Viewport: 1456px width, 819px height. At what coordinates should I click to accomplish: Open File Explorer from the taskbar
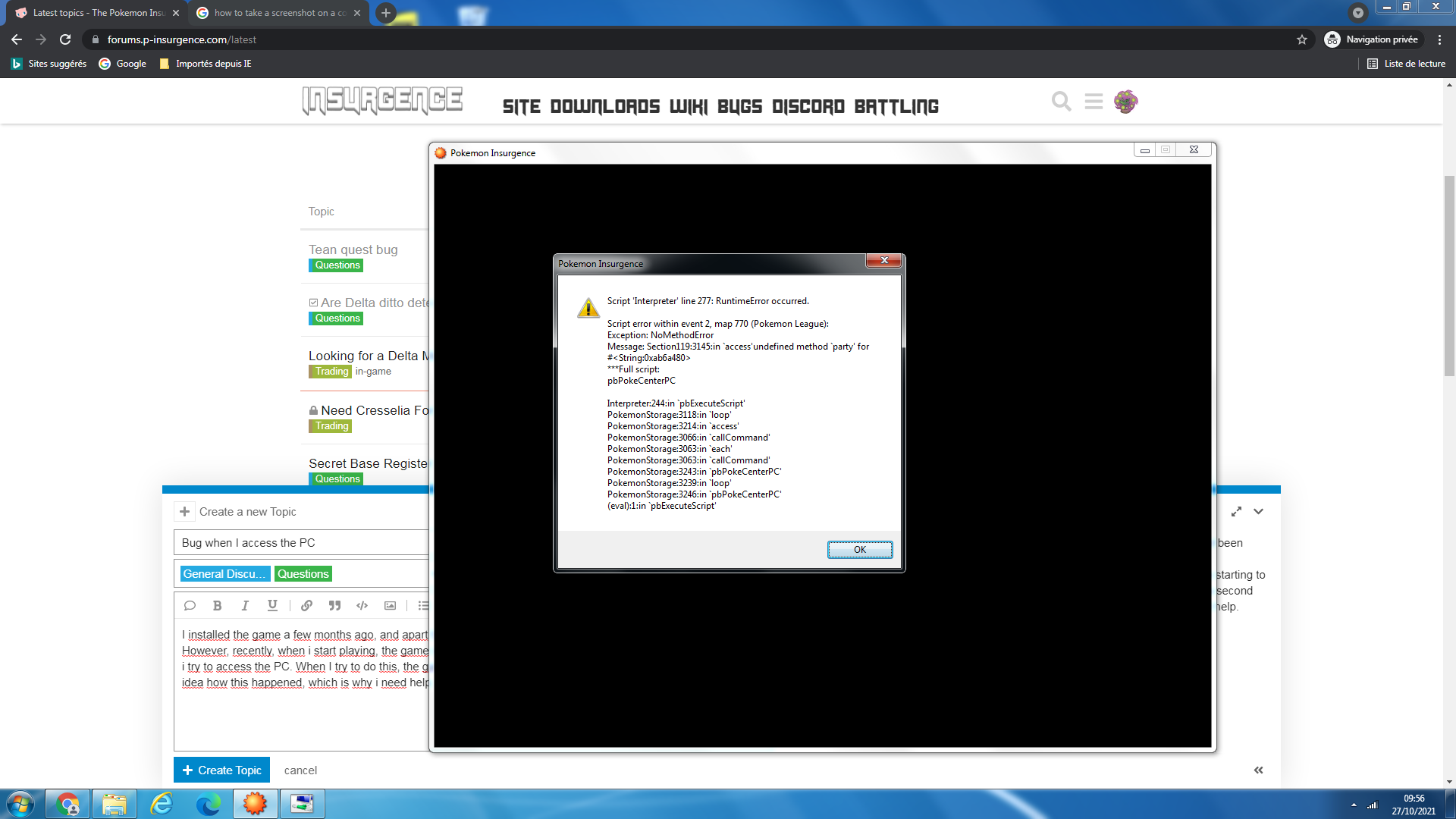(x=115, y=804)
